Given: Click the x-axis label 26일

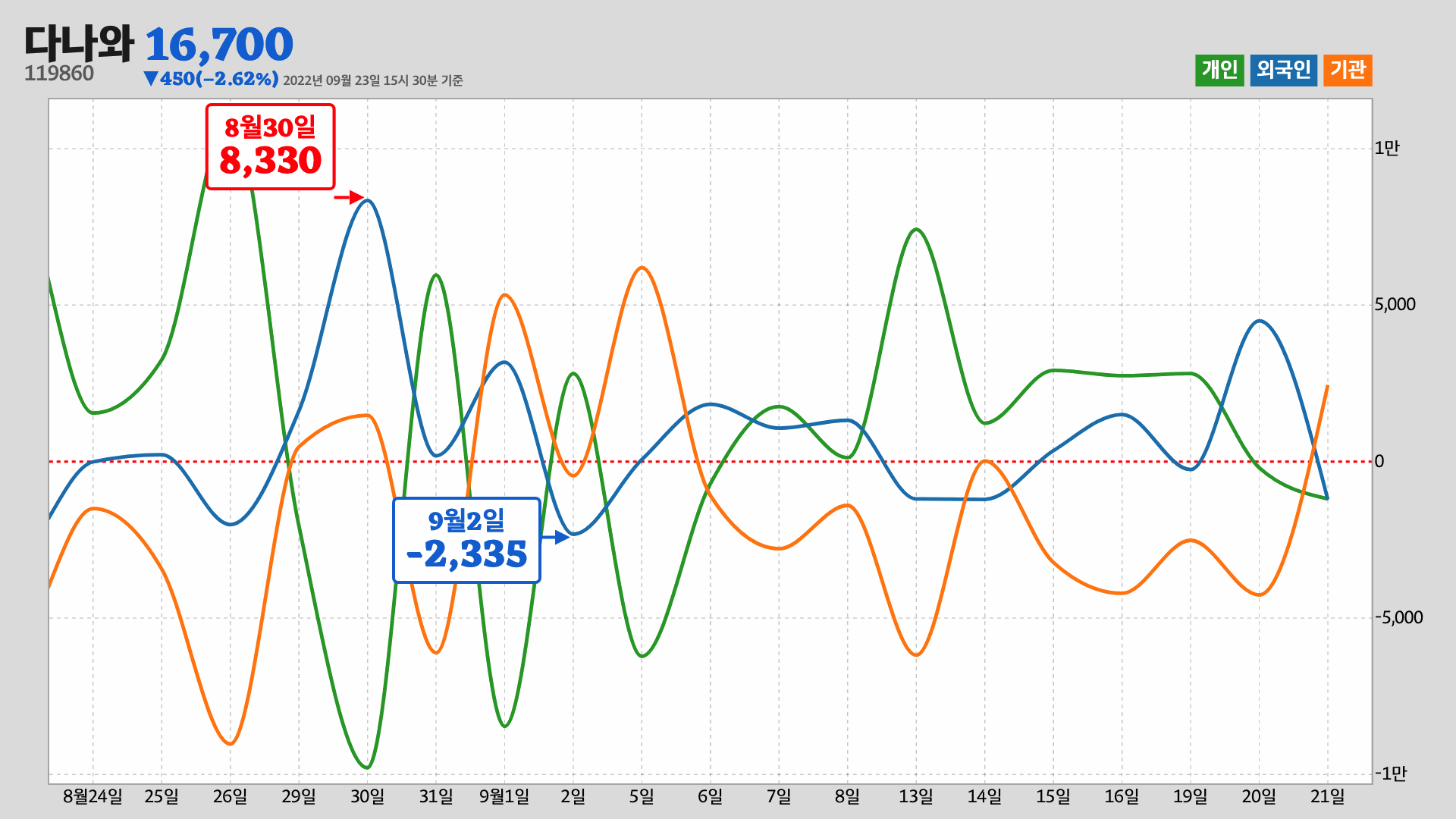Looking at the screenshot, I should pos(230,796).
